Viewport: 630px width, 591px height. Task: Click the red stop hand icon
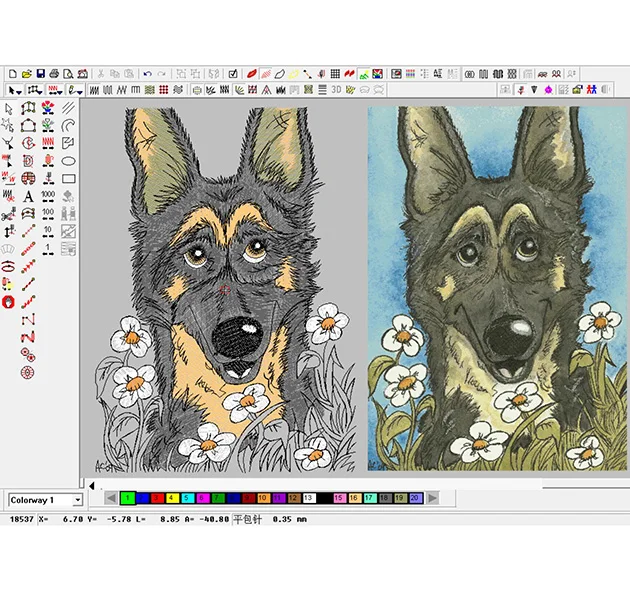[9, 302]
